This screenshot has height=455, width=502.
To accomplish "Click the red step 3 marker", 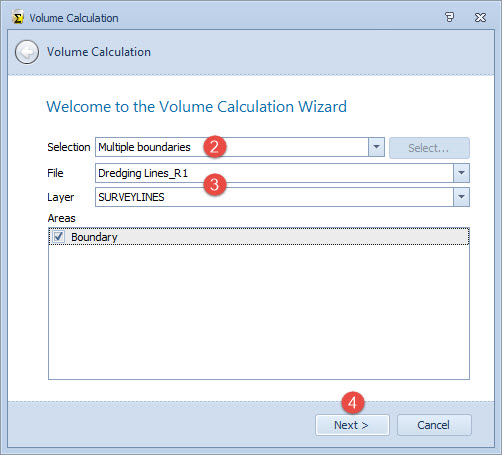I will 215,184.
